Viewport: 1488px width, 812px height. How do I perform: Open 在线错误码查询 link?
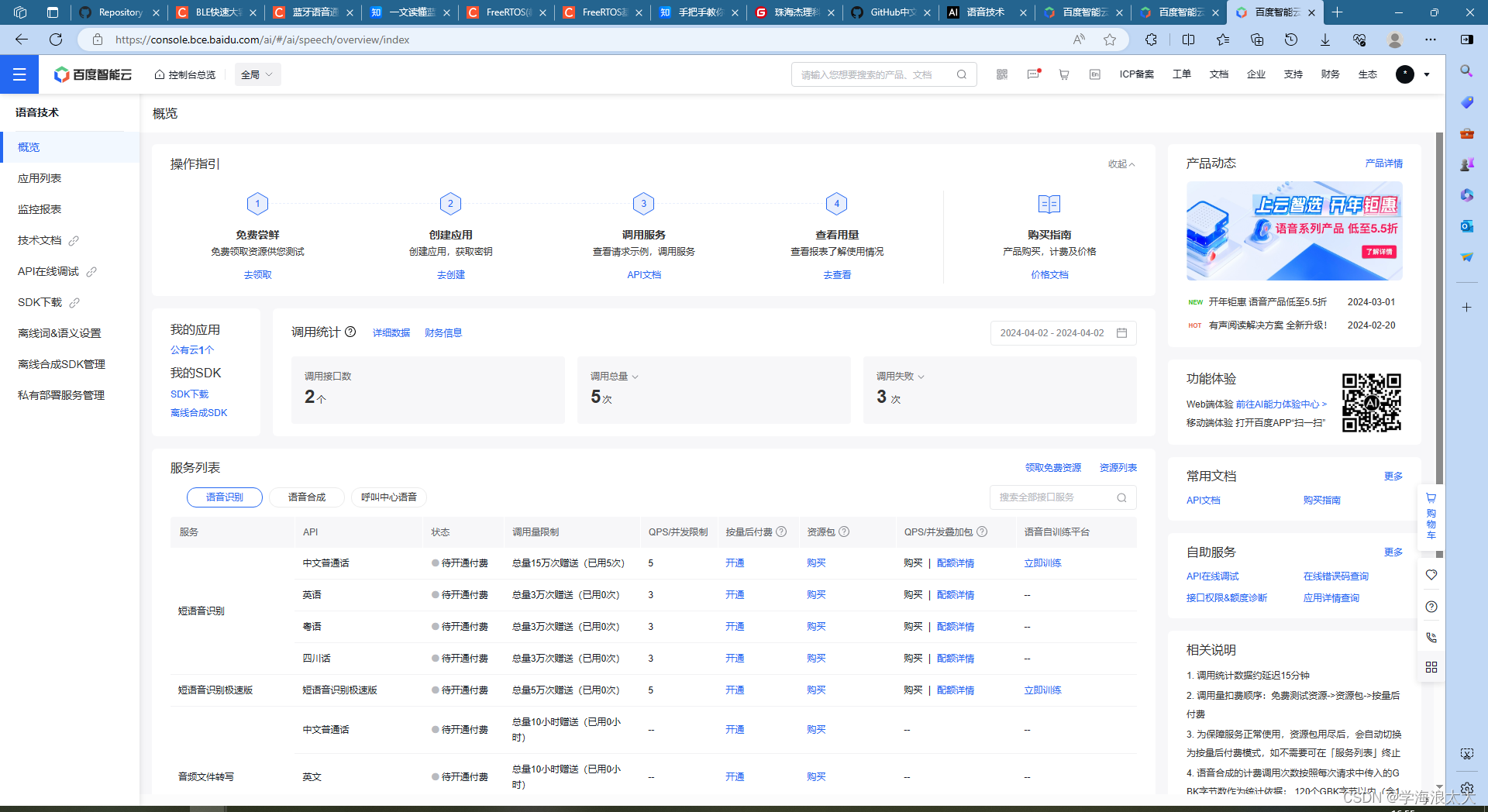pos(1335,576)
